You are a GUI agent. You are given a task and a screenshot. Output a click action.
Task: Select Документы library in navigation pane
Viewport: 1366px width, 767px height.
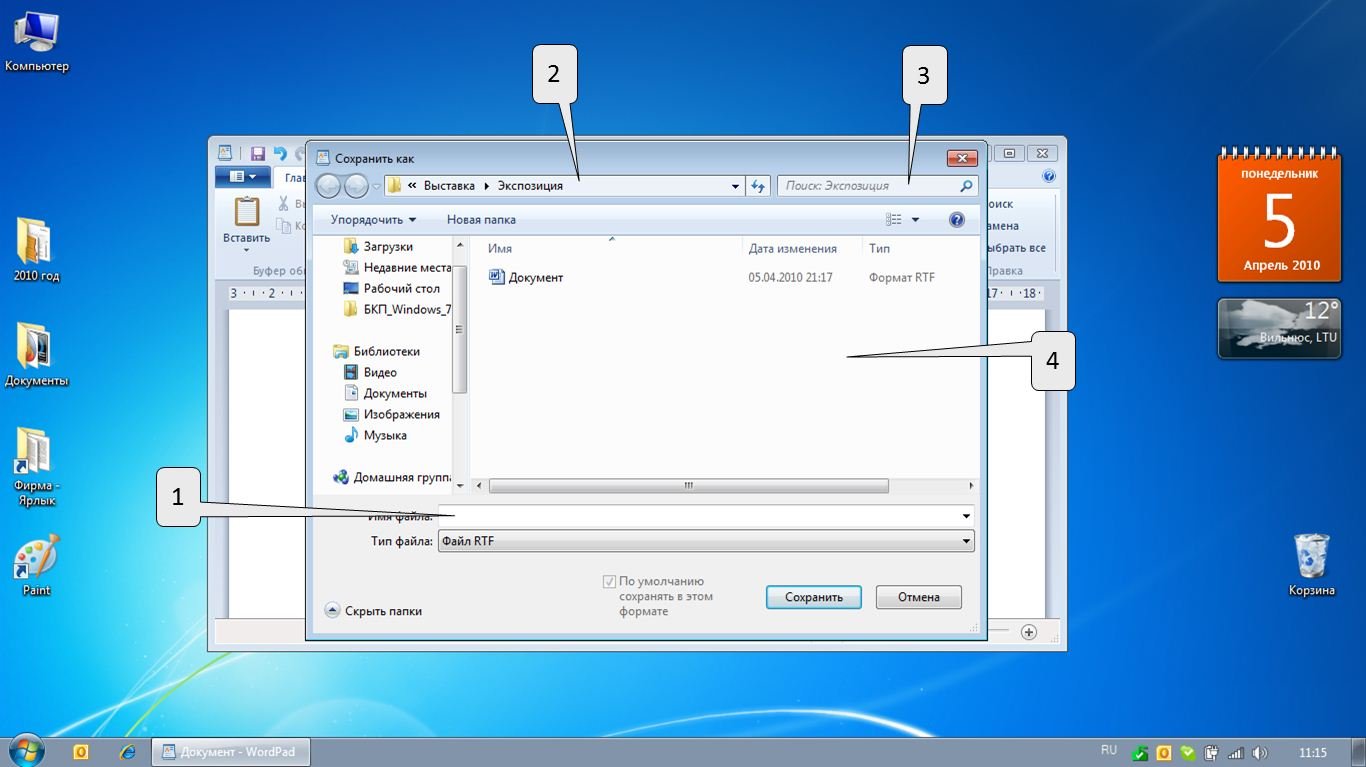(395, 393)
